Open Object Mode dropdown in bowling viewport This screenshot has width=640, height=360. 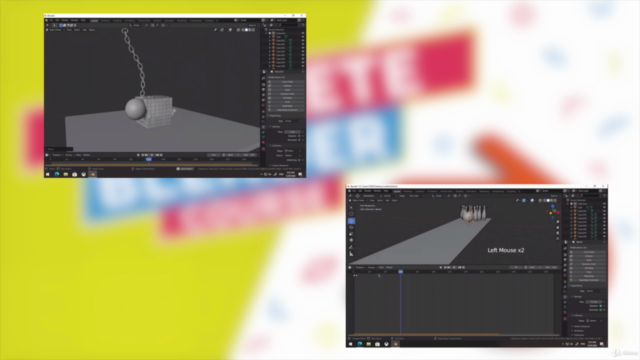[358, 200]
